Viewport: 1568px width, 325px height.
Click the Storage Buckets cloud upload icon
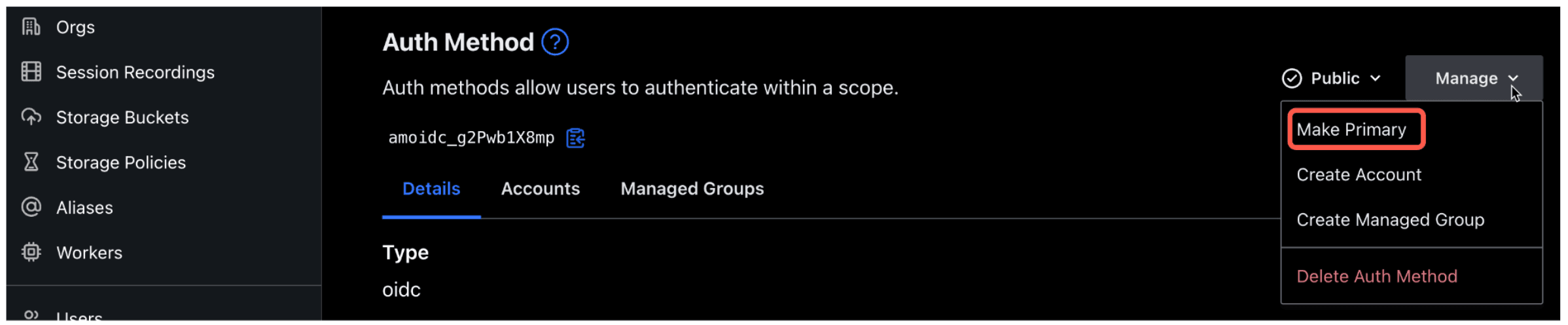coord(31,117)
